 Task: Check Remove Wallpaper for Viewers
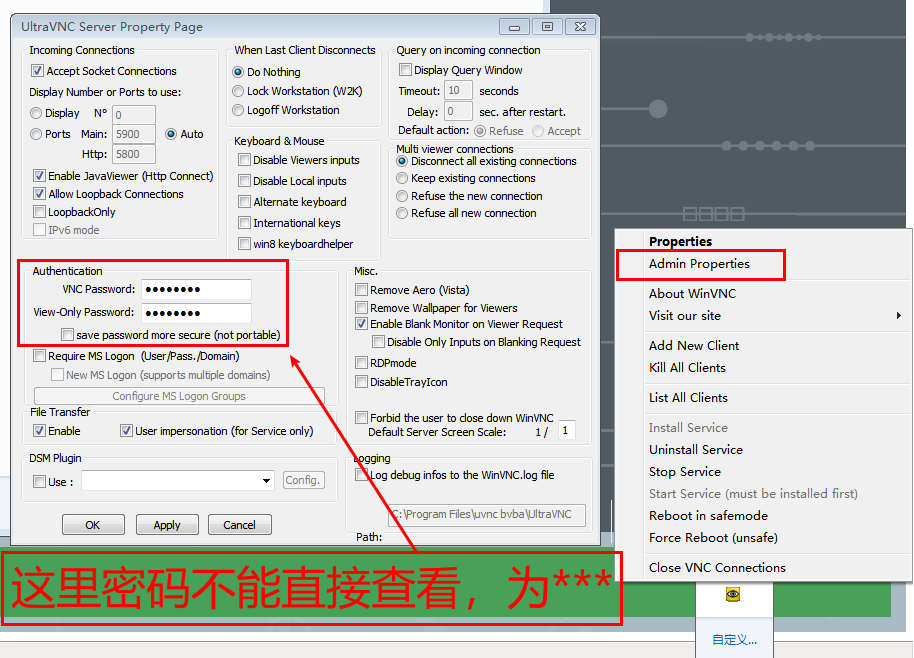click(361, 307)
